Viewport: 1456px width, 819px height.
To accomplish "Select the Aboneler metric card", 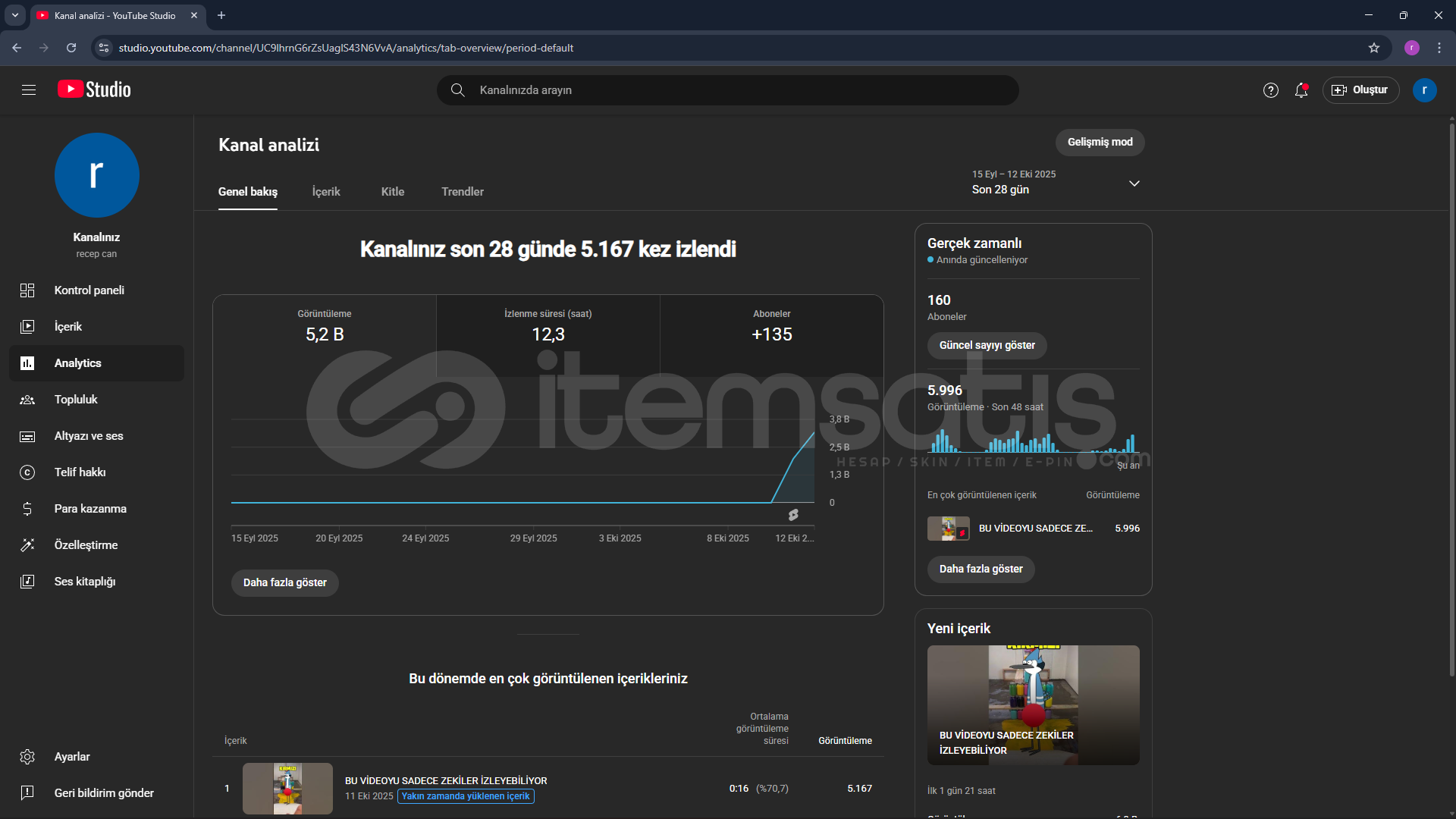I will click(x=771, y=327).
